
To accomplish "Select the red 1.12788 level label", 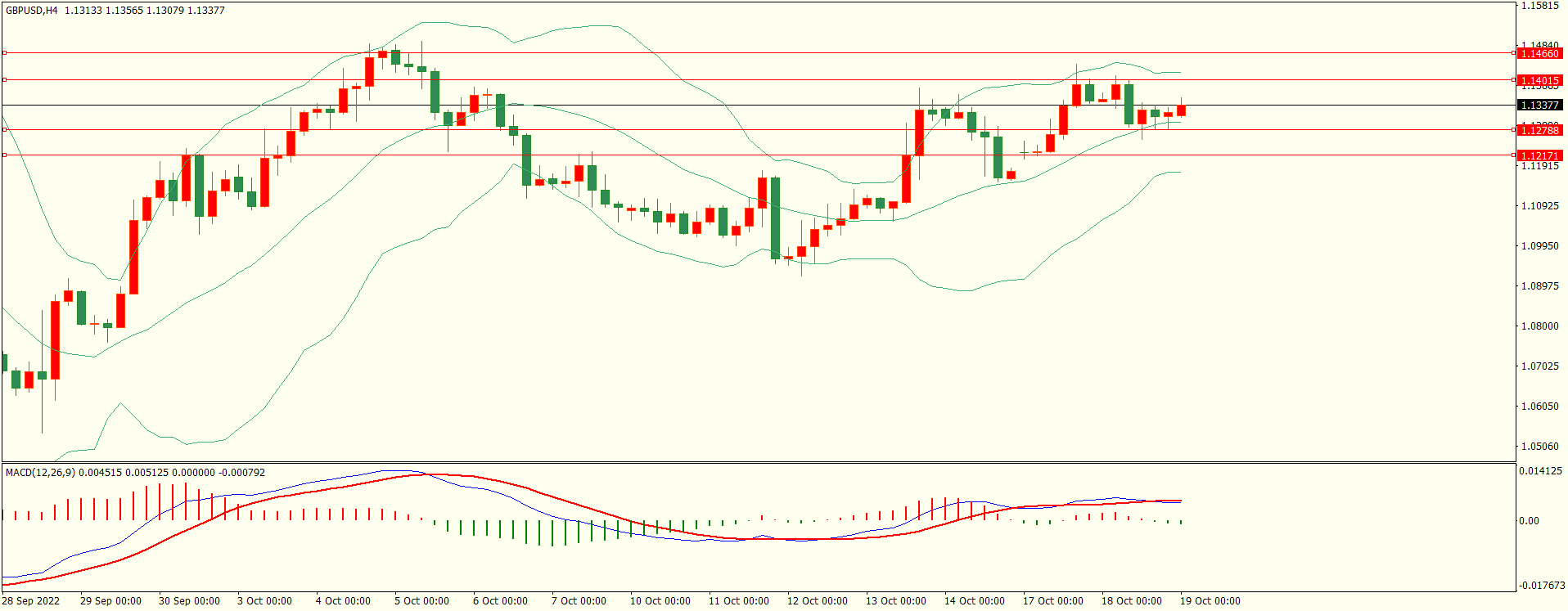I will tap(1539, 130).
